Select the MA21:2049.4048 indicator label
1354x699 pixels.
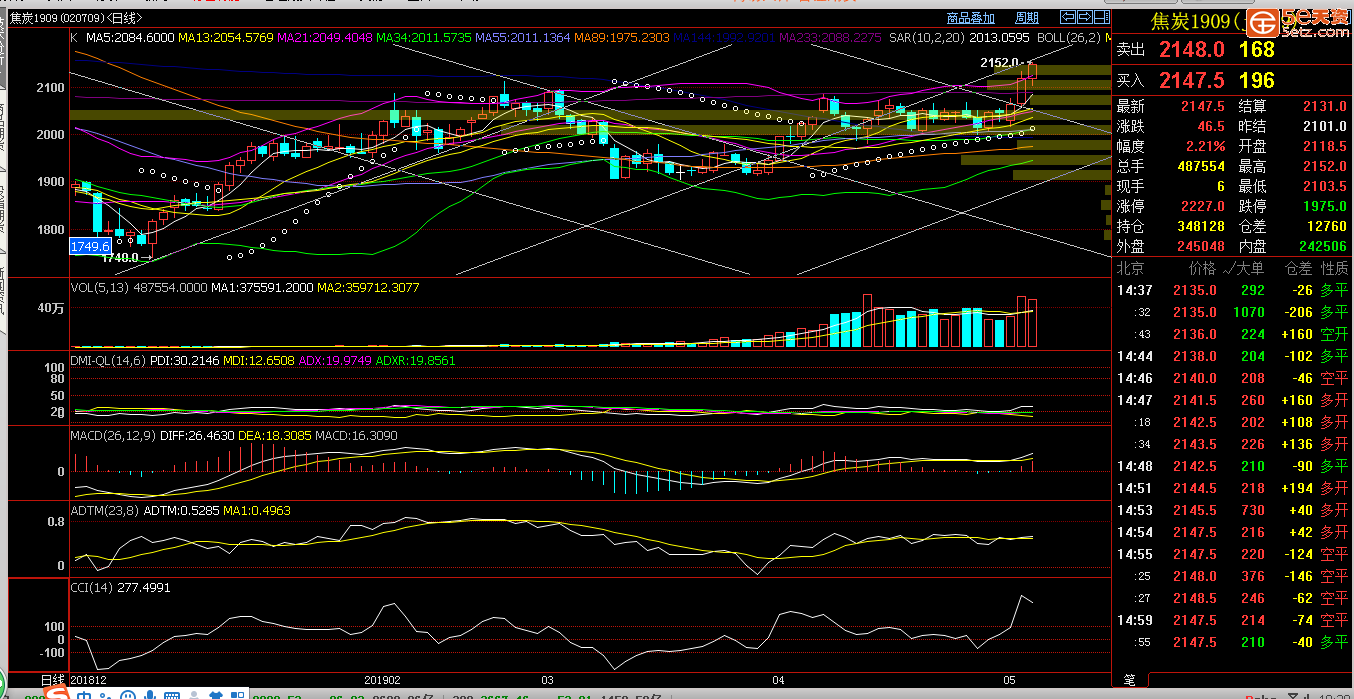(325, 37)
